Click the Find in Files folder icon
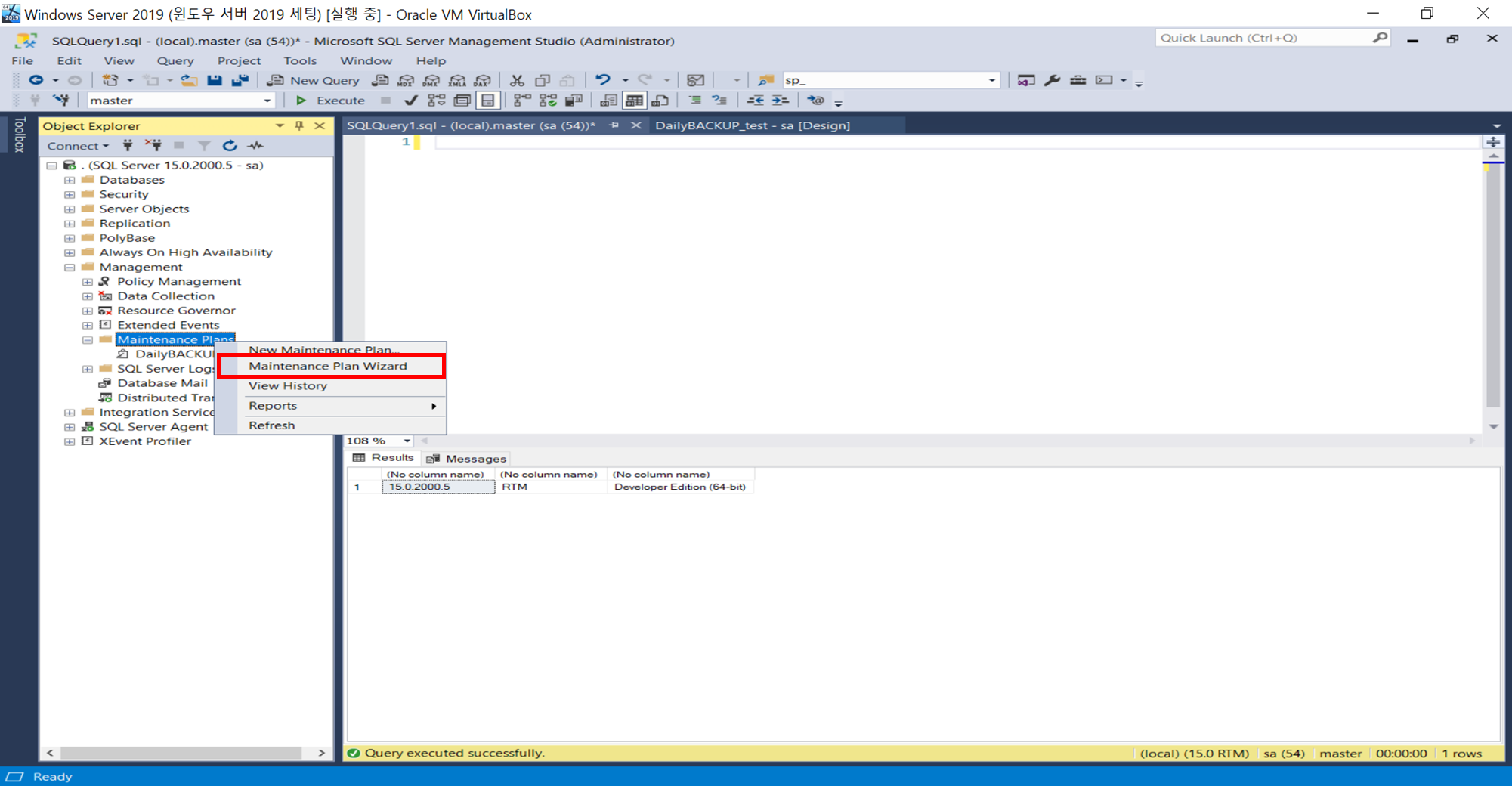 (765, 80)
